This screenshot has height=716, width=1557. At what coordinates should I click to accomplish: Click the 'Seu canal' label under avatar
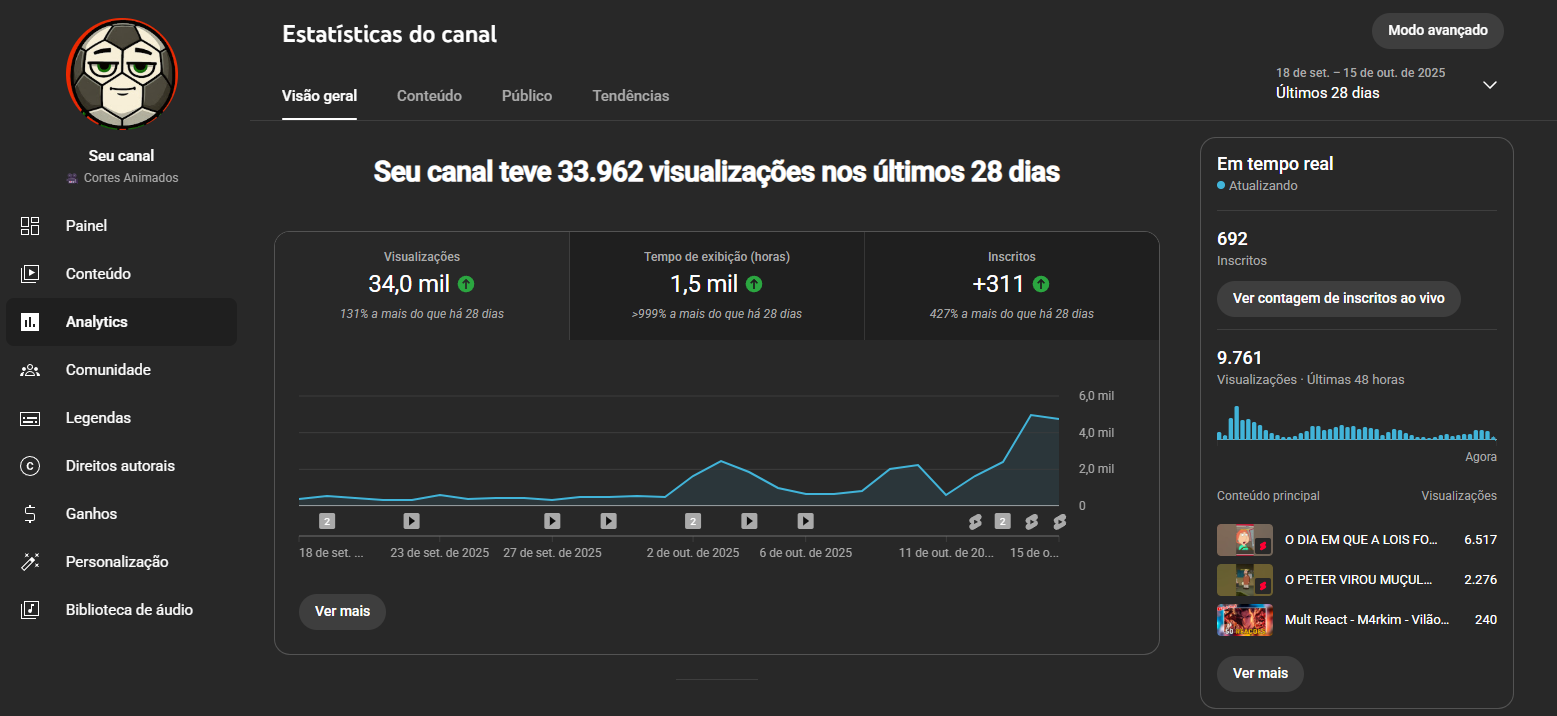click(122, 156)
